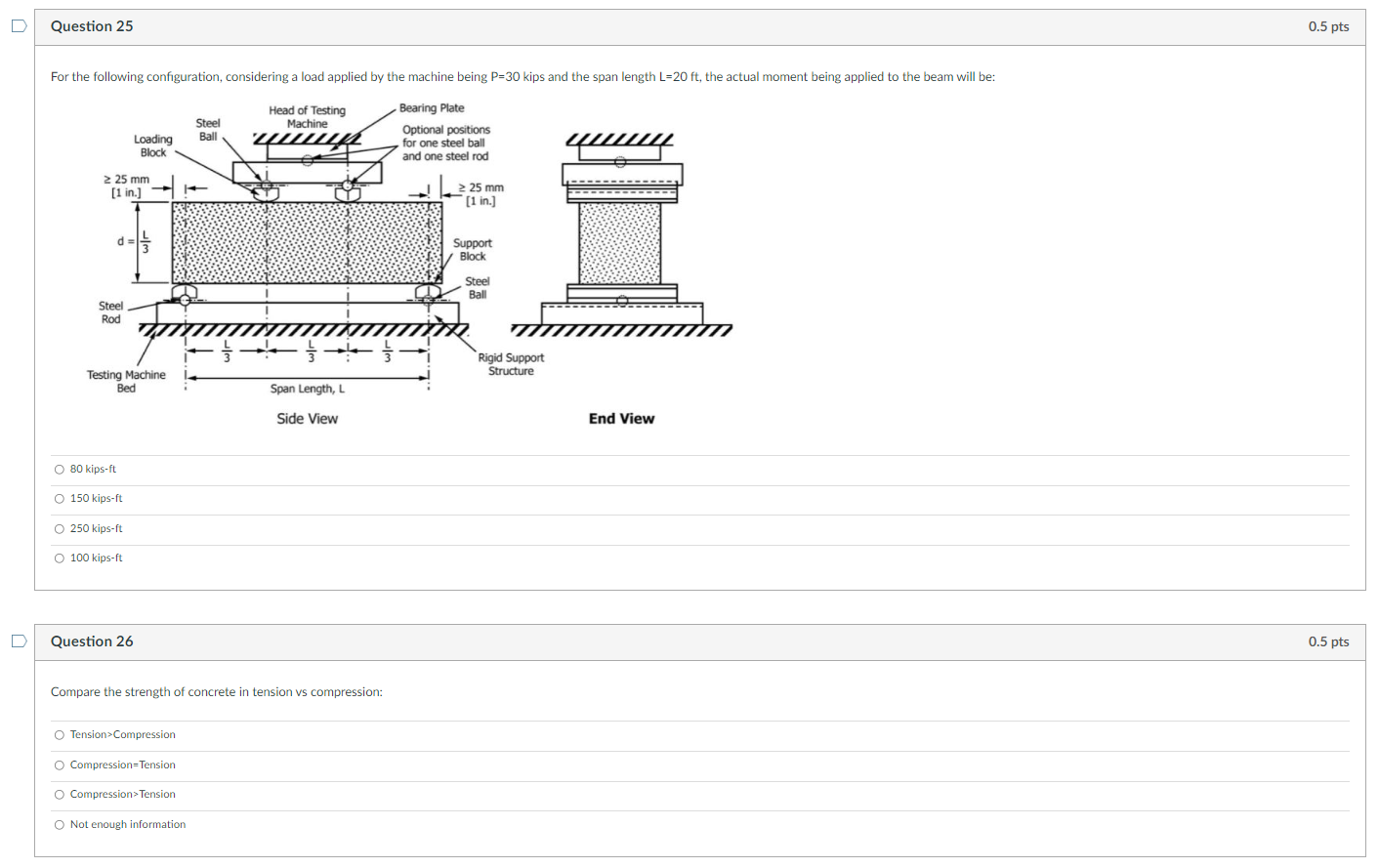The image size is (1379, 868).
Task: Click the Question 25 0.5 pts label
Action: point(1328,26)
